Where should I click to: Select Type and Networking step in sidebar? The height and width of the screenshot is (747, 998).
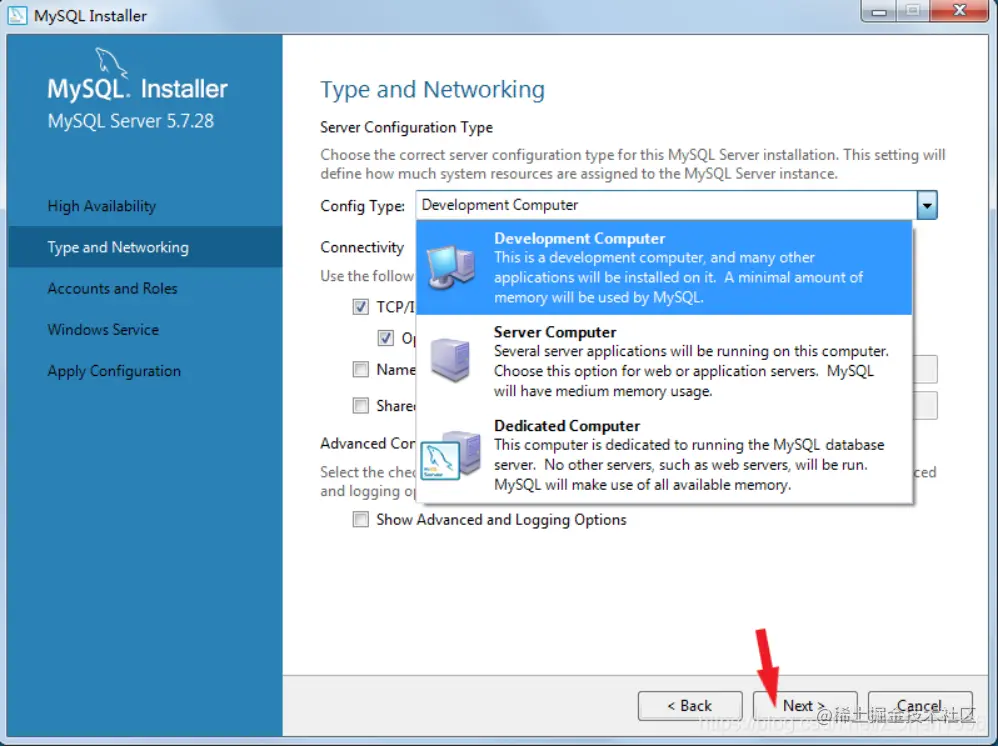tap(145, 247)
